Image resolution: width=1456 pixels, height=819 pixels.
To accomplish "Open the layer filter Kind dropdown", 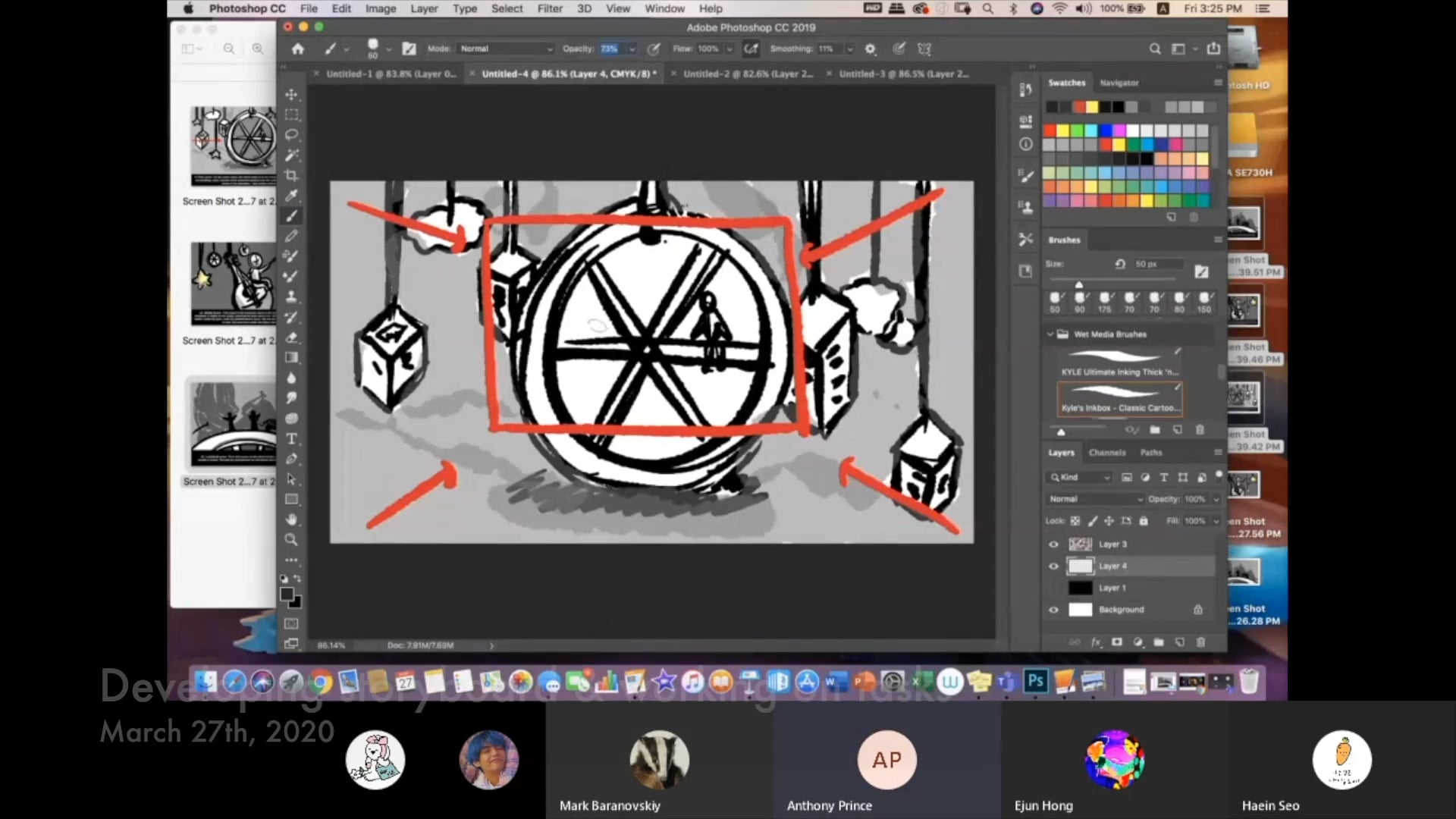I will coord(1079,477).
